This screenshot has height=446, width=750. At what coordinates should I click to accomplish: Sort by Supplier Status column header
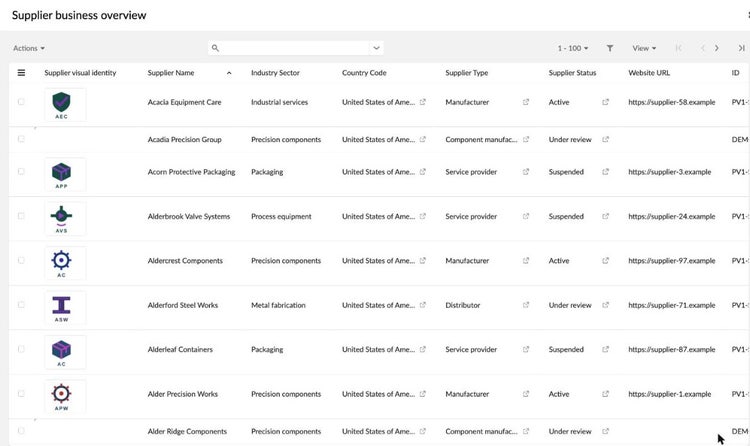572,73
